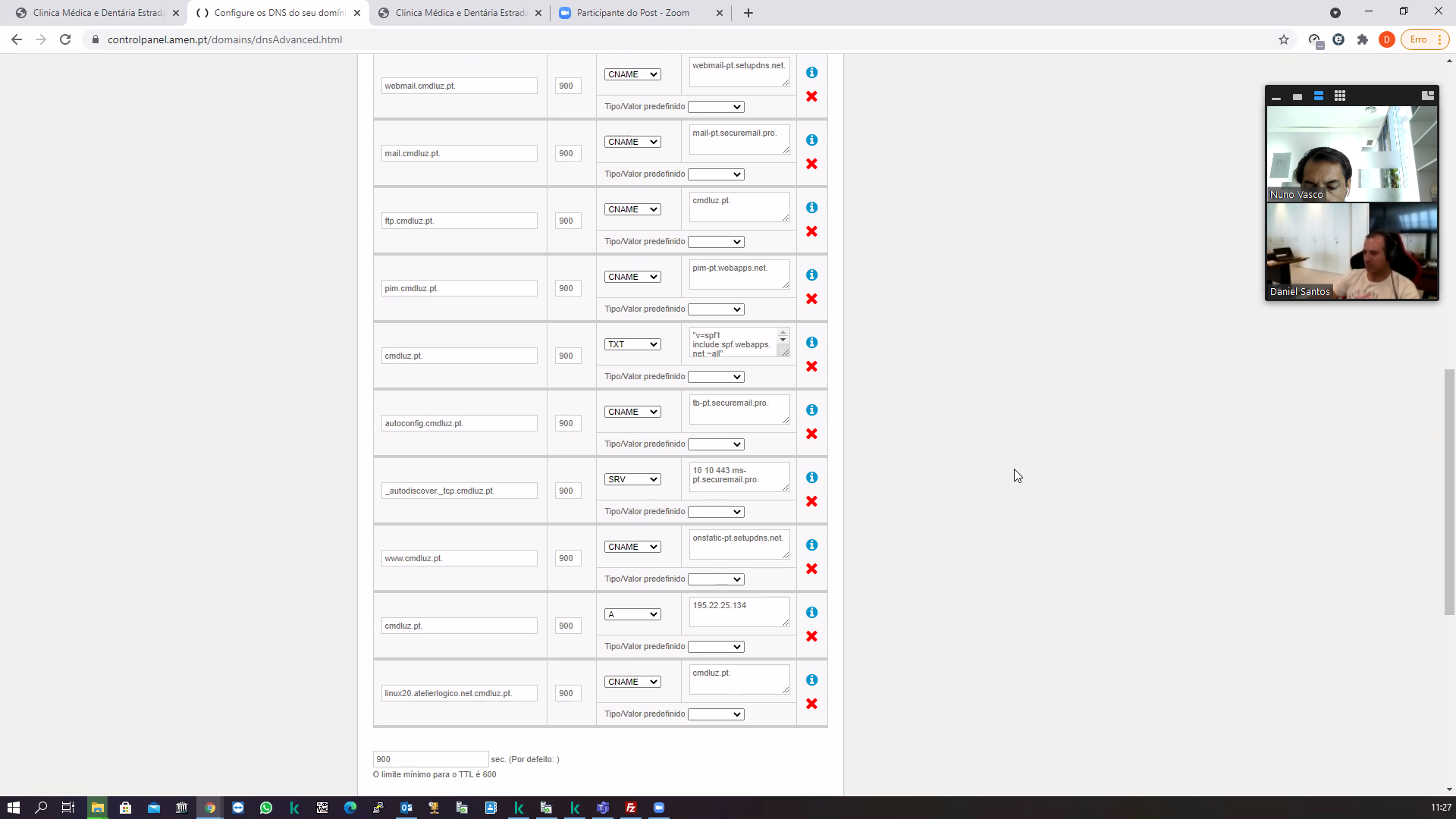Screen dimensions: 1456x819
Task: Click the value box containing 195.22.25.134
Action: (x=739, y=613)
